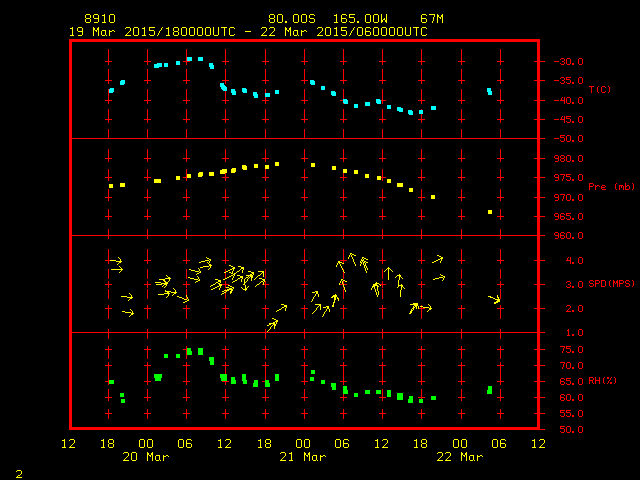Click the "SPD(MPS)" wind speed axis label
Screen dimensions: 640x480
click(x=611, y=284)
